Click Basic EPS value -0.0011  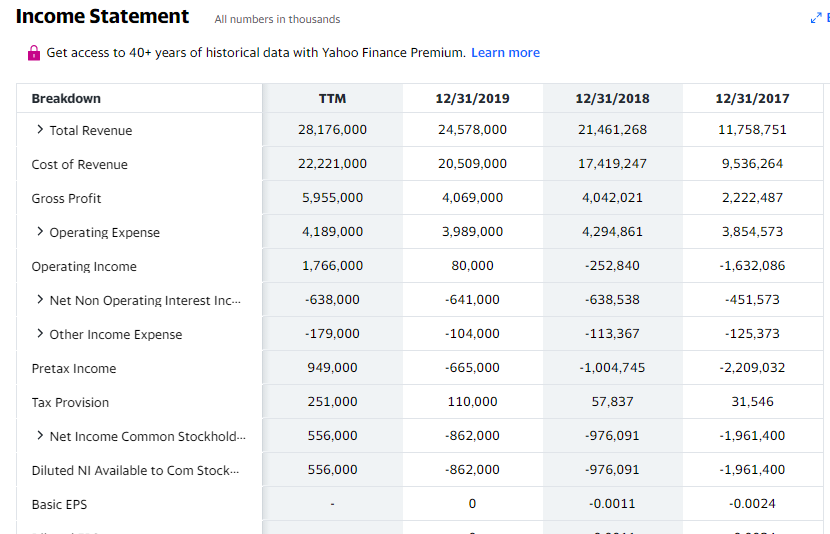tap(612, 503)
